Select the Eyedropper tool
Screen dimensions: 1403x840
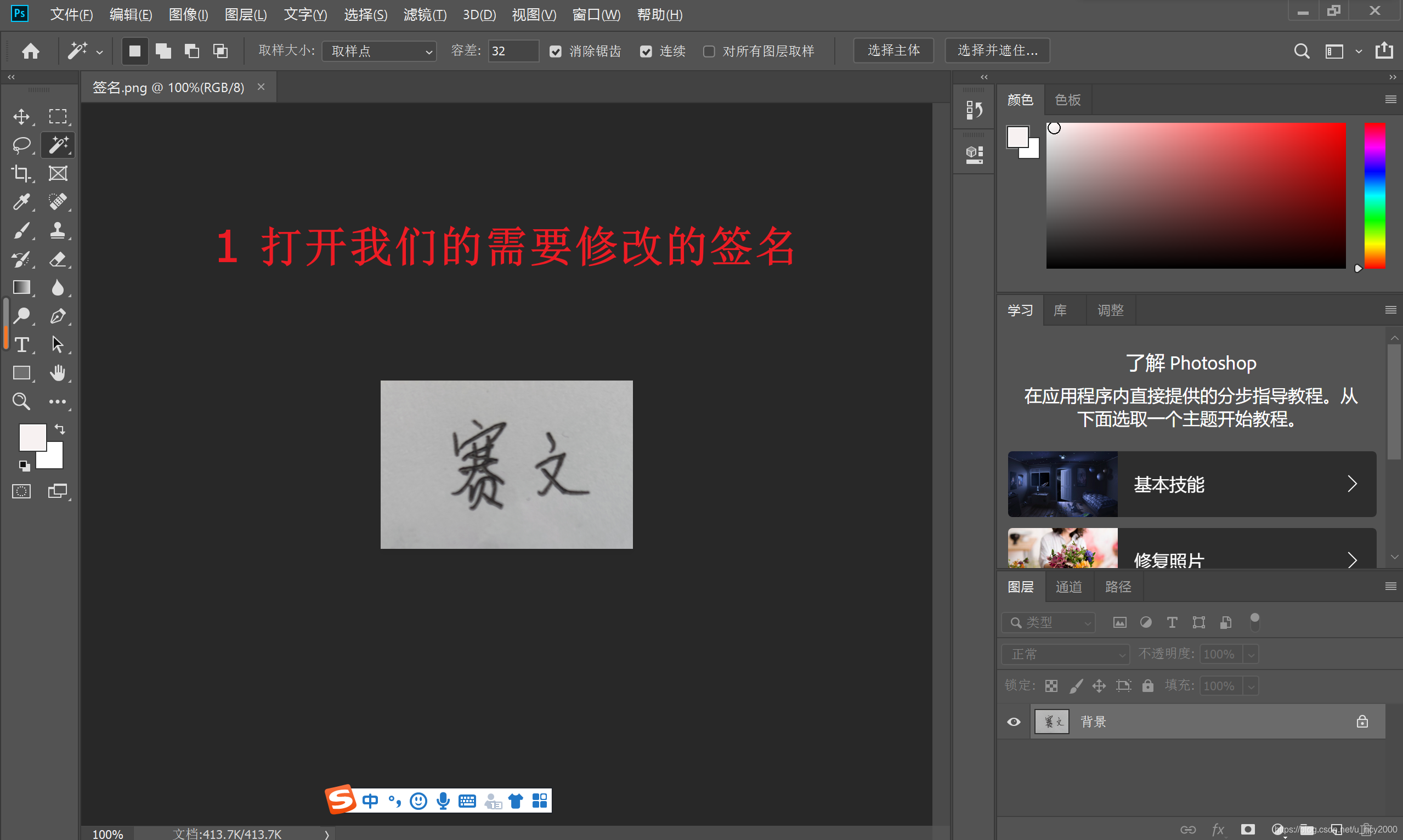[21, 202]
